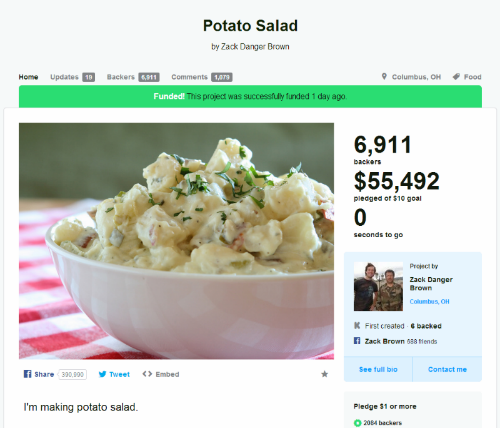The height and width of the screenshot is (428, 500).
Task: Click the Contact me button
Action: click(x=447, y=369)
